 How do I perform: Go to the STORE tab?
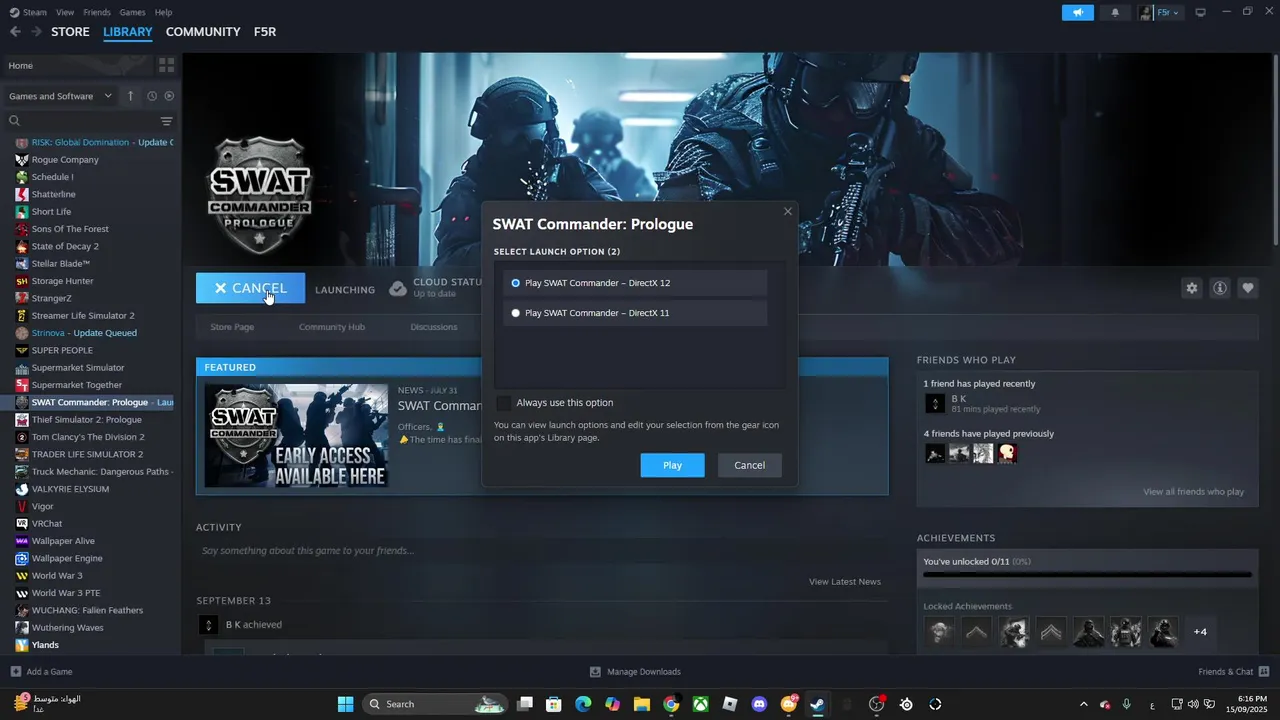(x=70, y=32)
